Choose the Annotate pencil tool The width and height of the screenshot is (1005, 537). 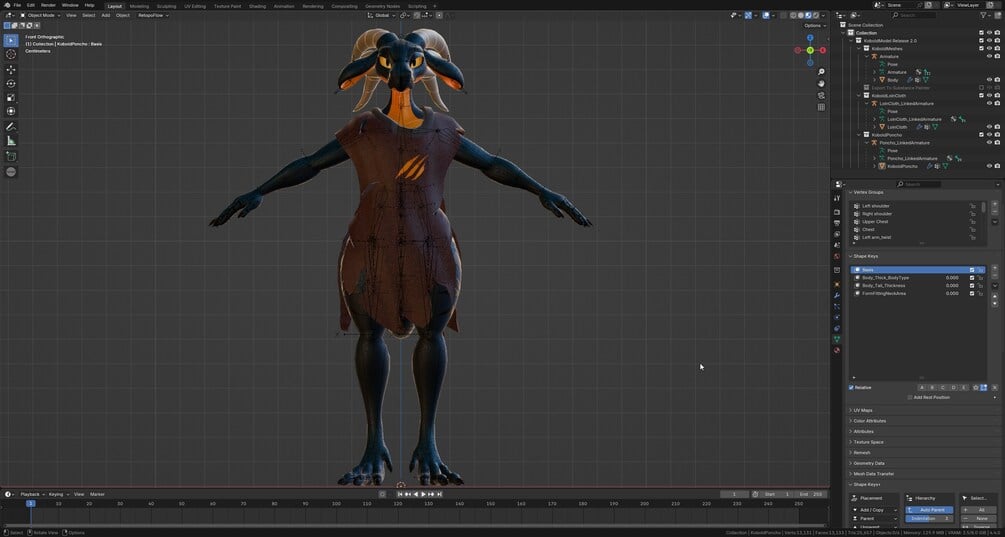pos(11,127)
